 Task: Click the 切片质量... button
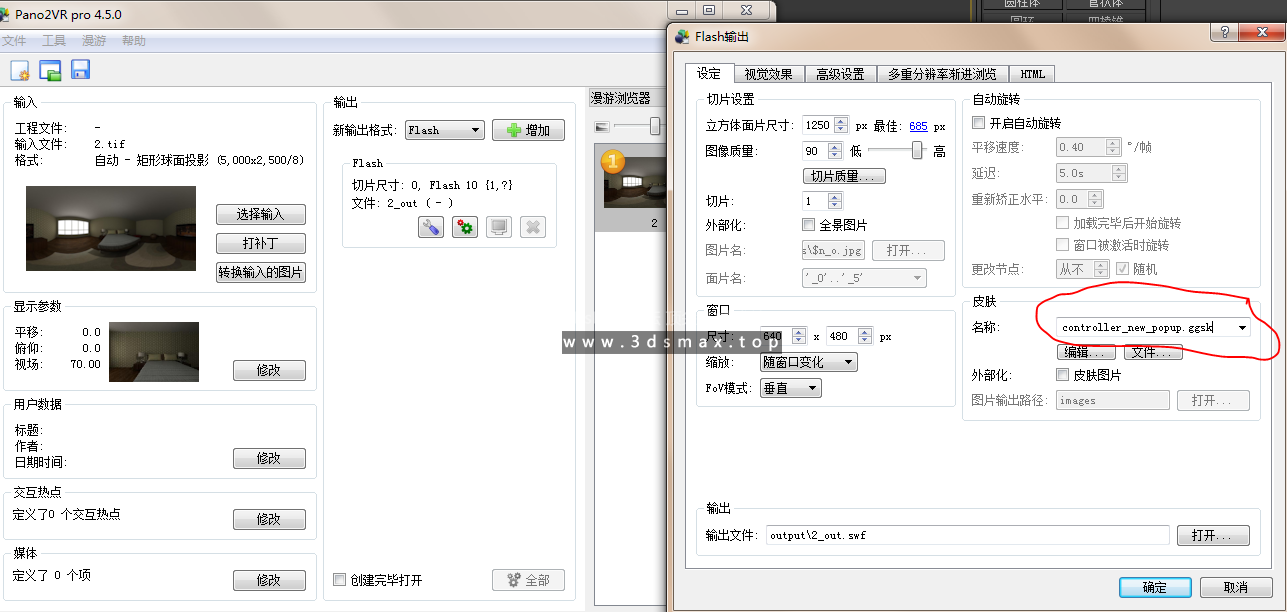844,176
